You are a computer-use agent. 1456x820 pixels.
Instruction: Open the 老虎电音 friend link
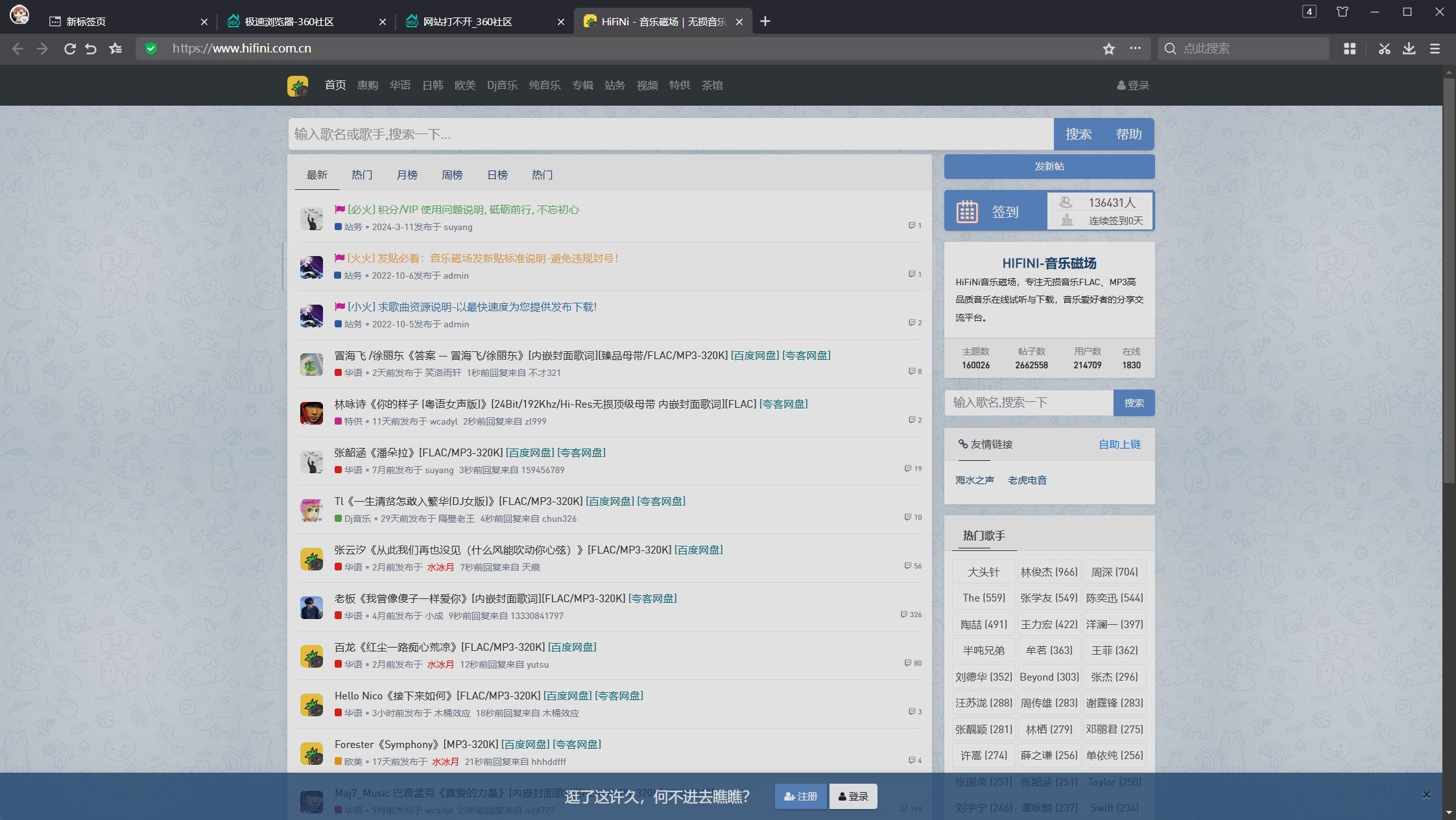1027,480
